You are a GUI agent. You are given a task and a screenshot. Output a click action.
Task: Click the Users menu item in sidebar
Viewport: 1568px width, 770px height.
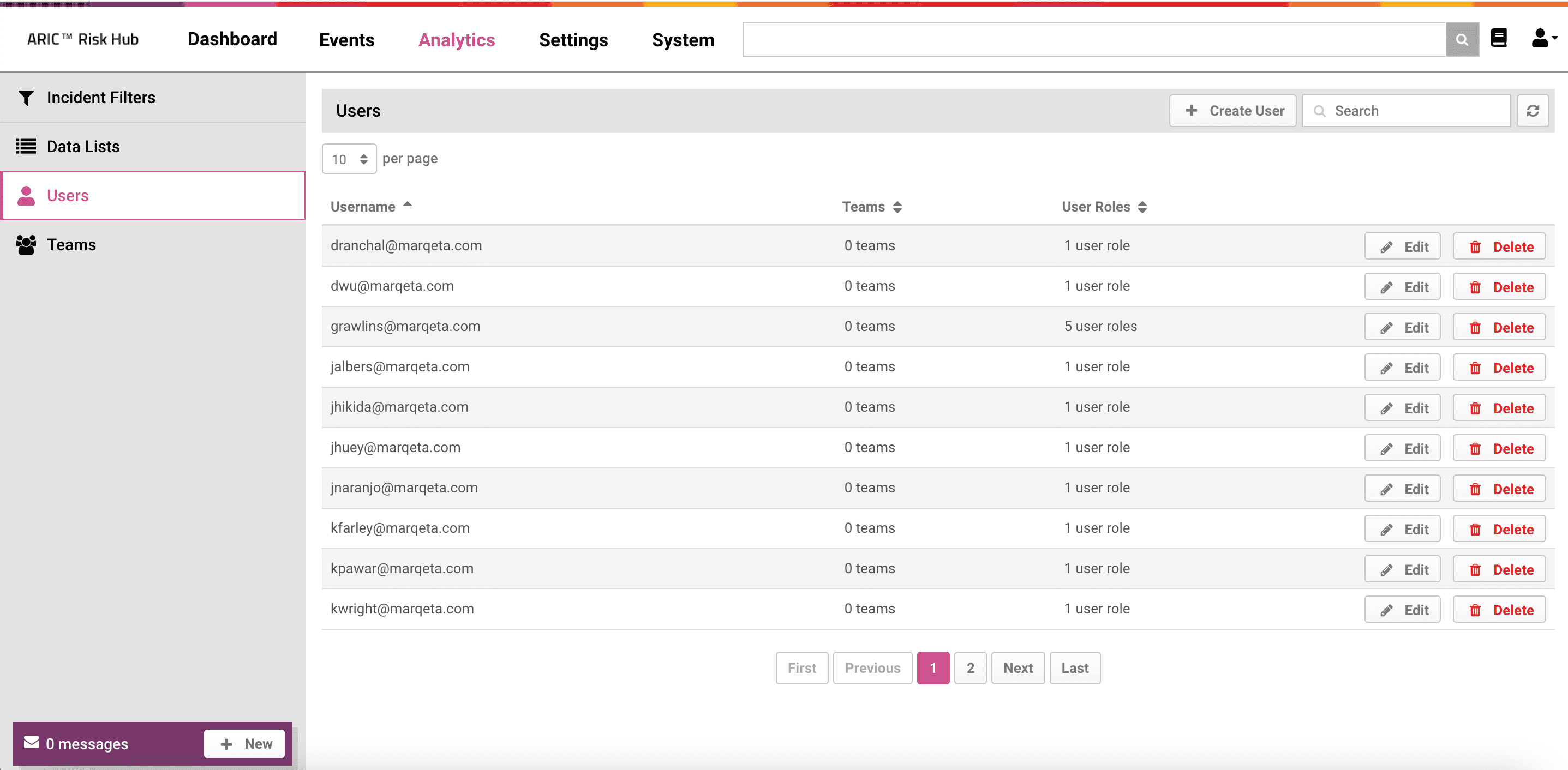(153, 195)
